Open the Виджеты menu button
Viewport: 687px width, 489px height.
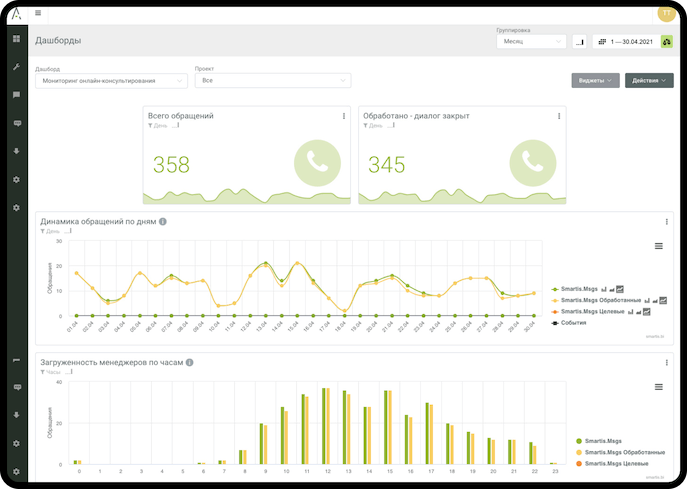(595, 80)
